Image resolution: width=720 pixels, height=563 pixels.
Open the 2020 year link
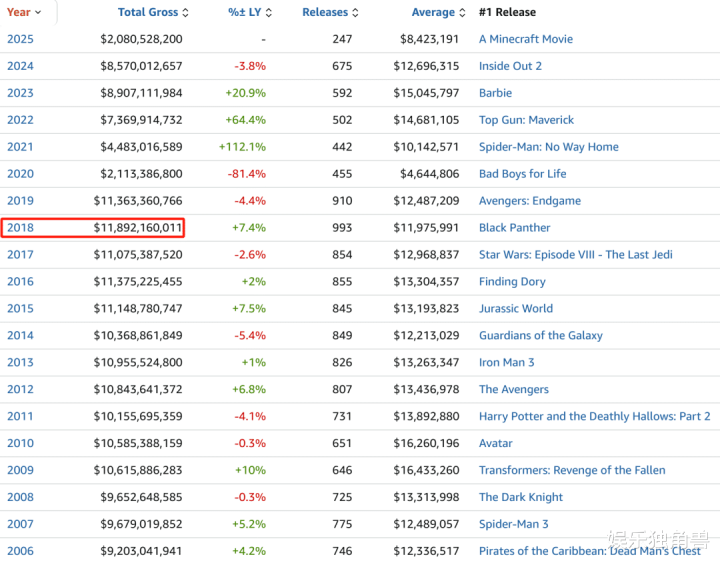click(20, 174)
